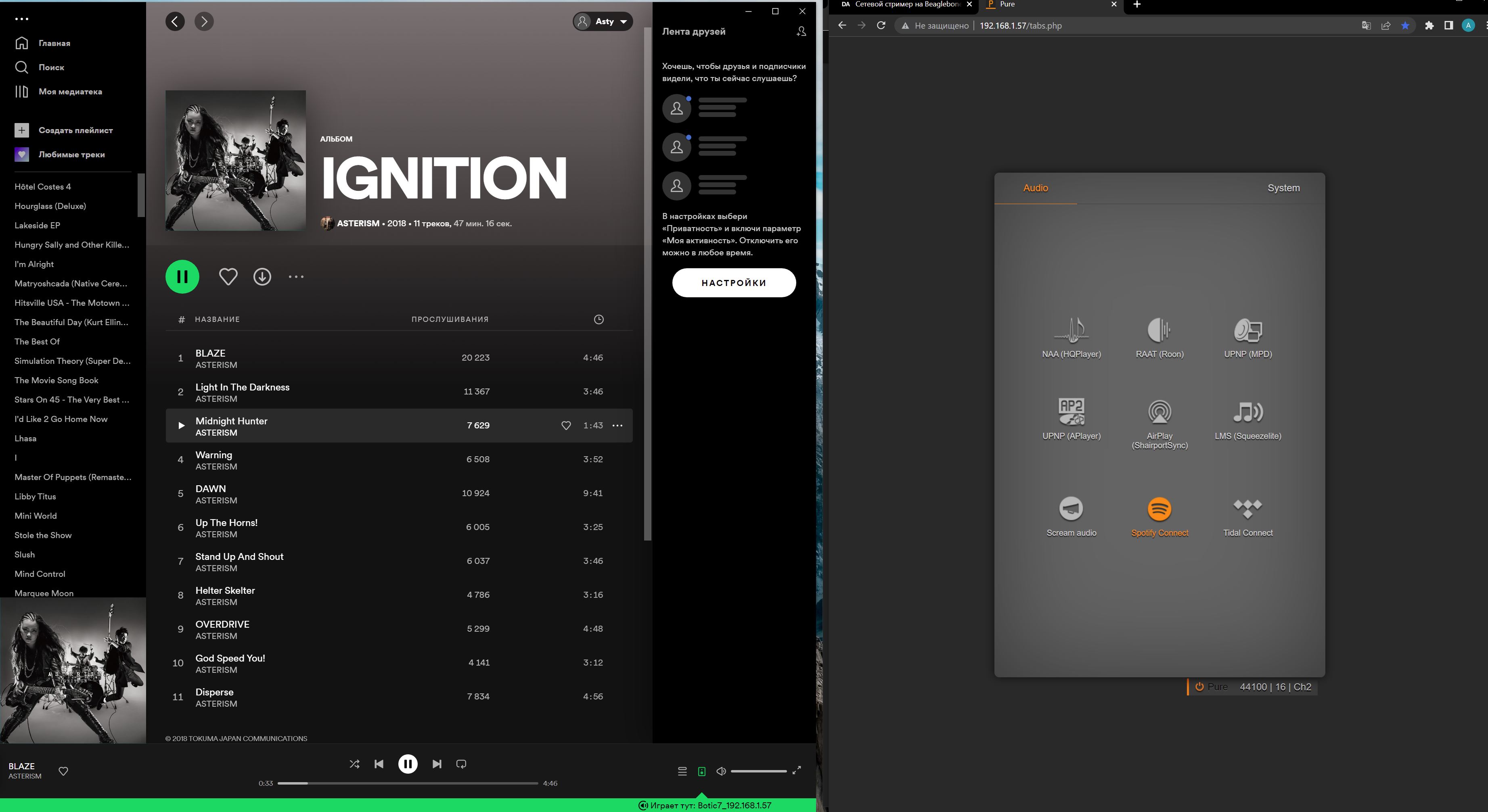Download the Ignition album
The width and height of the screenshot is (1488, 812).
[262, 277]
